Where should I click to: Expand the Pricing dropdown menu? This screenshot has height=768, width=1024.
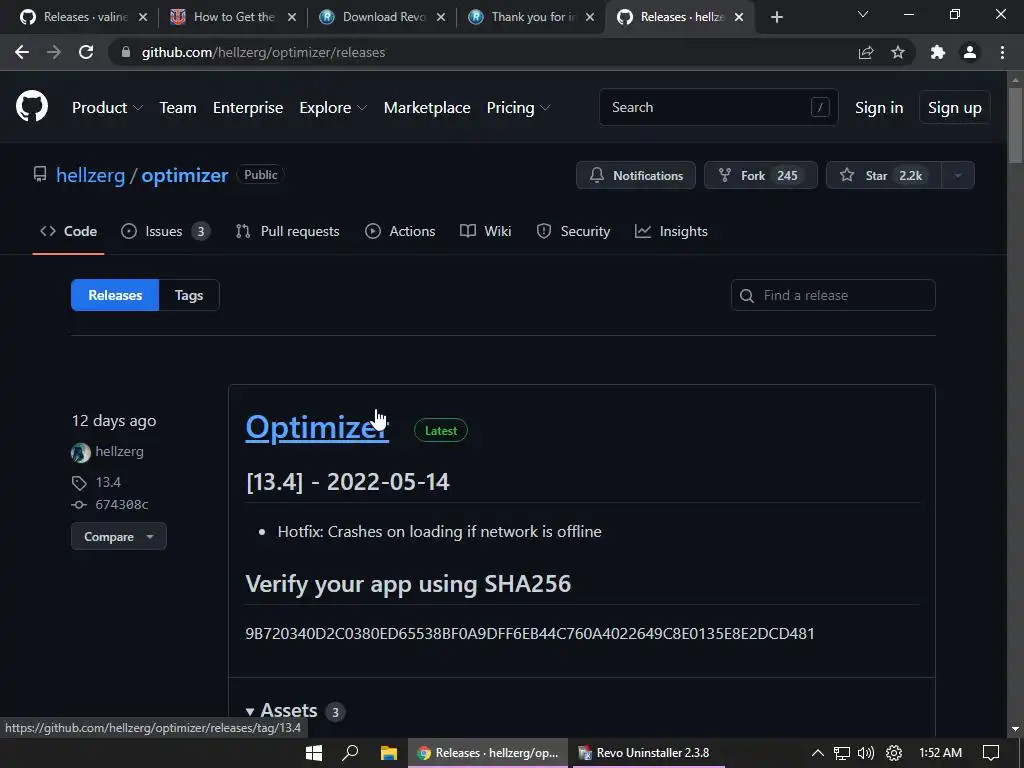pos(518,108)
